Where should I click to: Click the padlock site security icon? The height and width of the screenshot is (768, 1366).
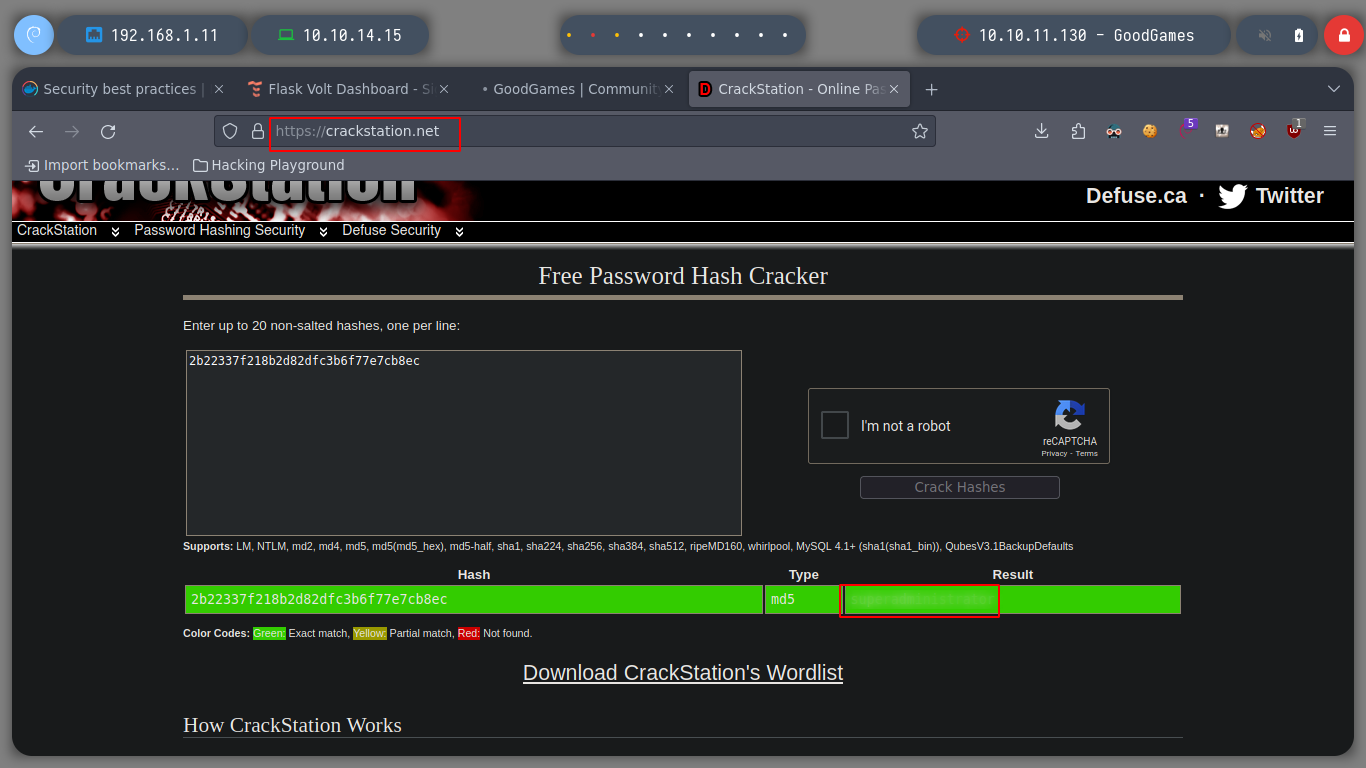258,131
